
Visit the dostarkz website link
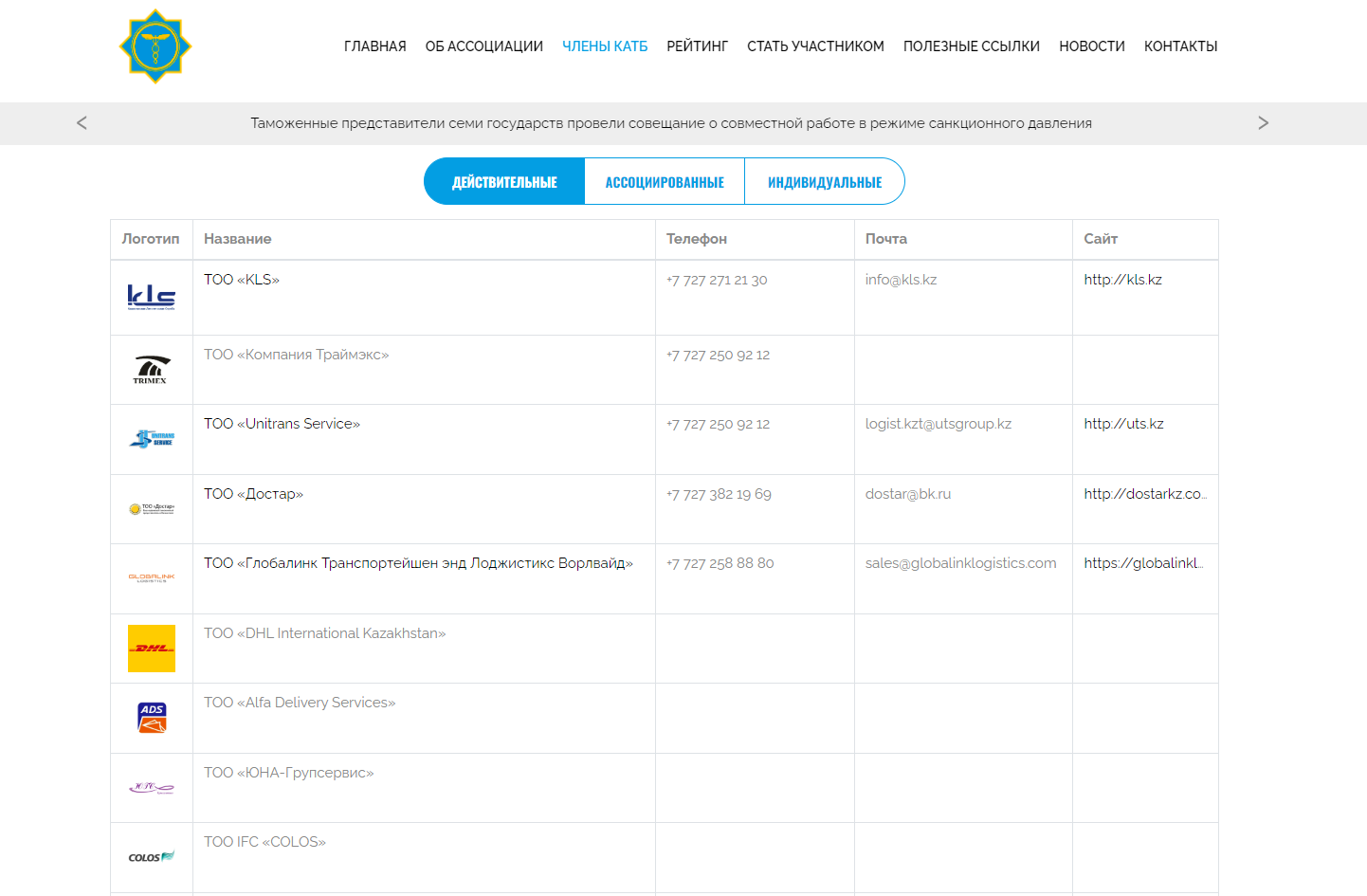pyautogui.click(x=1145, y=494)
